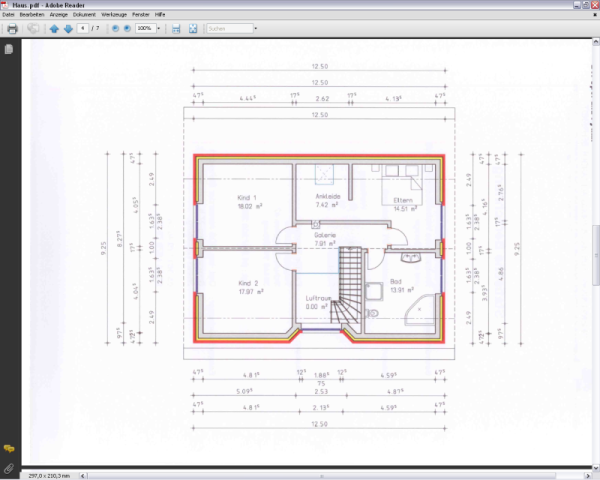The height and width of the screenshot is (480, 600).
Task: Open the Suchen search options dropdown arrow
Action: (x=256, y=29)
